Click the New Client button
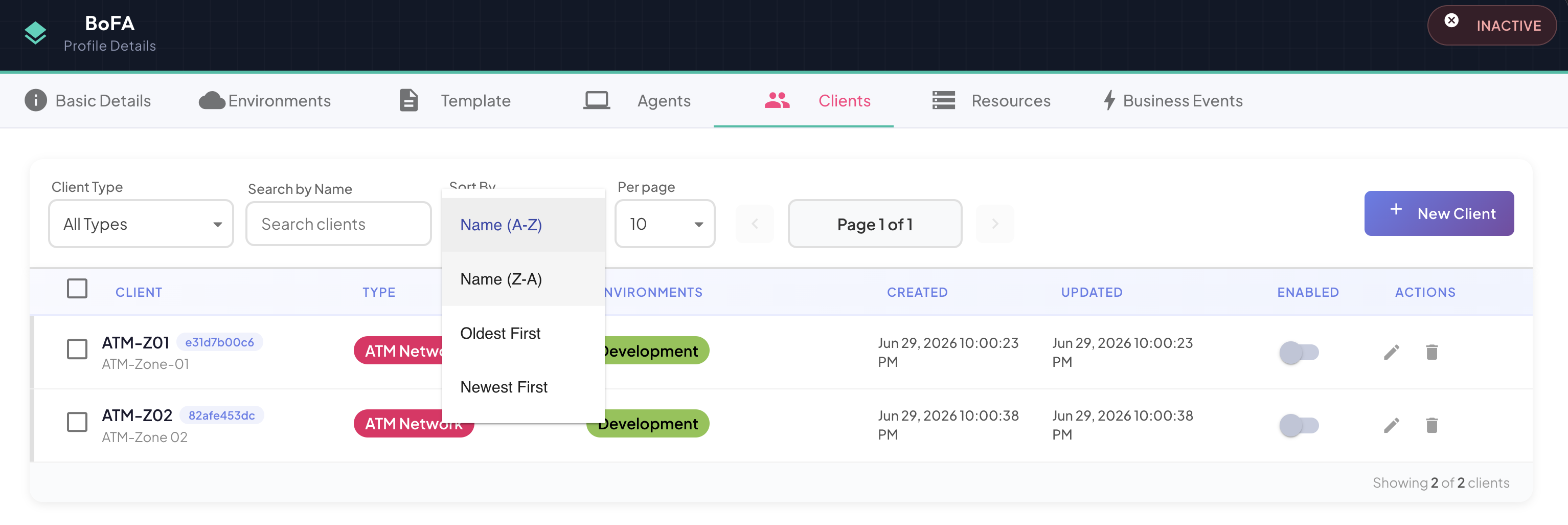 point(1438,214)
